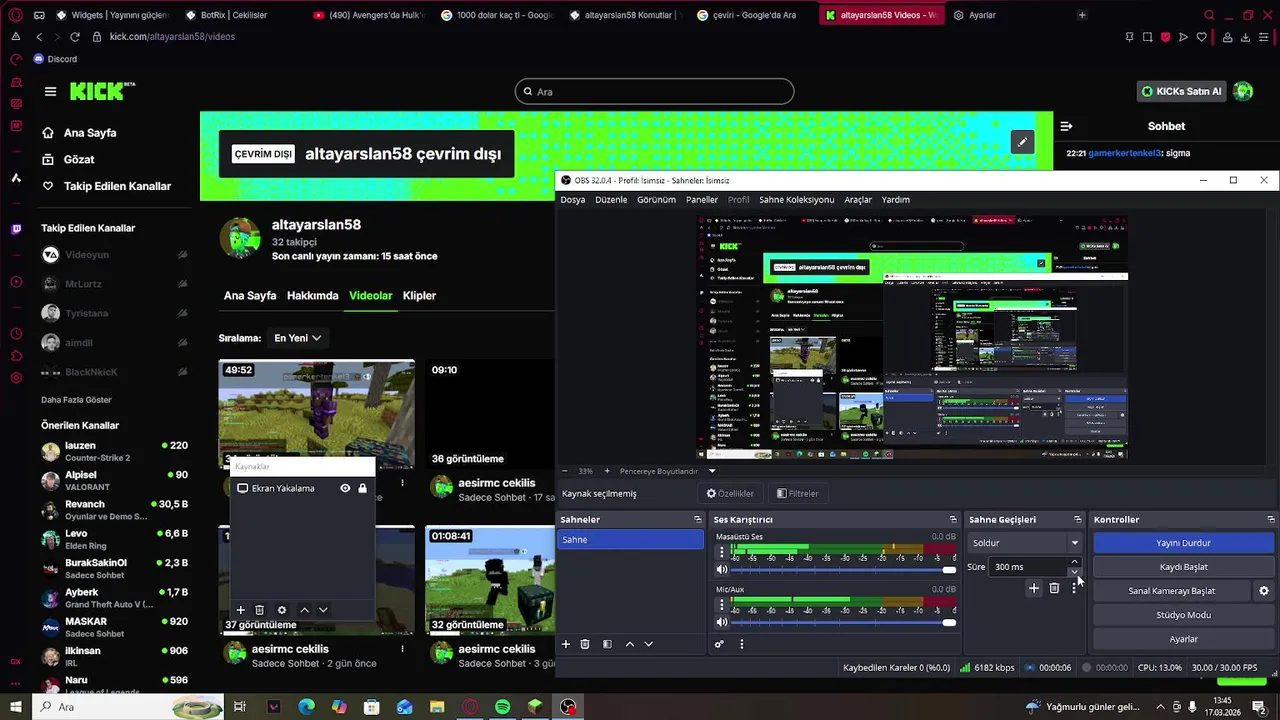Open OBS Araçlar menu
Image resolution: width=1280 pixels, height=720 pixels.
coord(858,200)
